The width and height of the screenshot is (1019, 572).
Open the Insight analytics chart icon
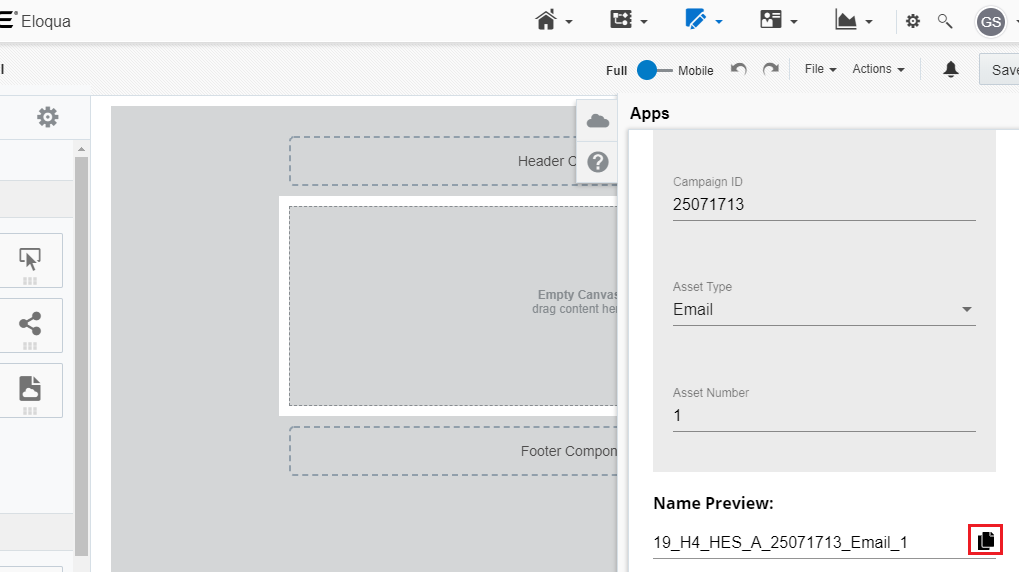pyautogui.click(x=845, y=21)
